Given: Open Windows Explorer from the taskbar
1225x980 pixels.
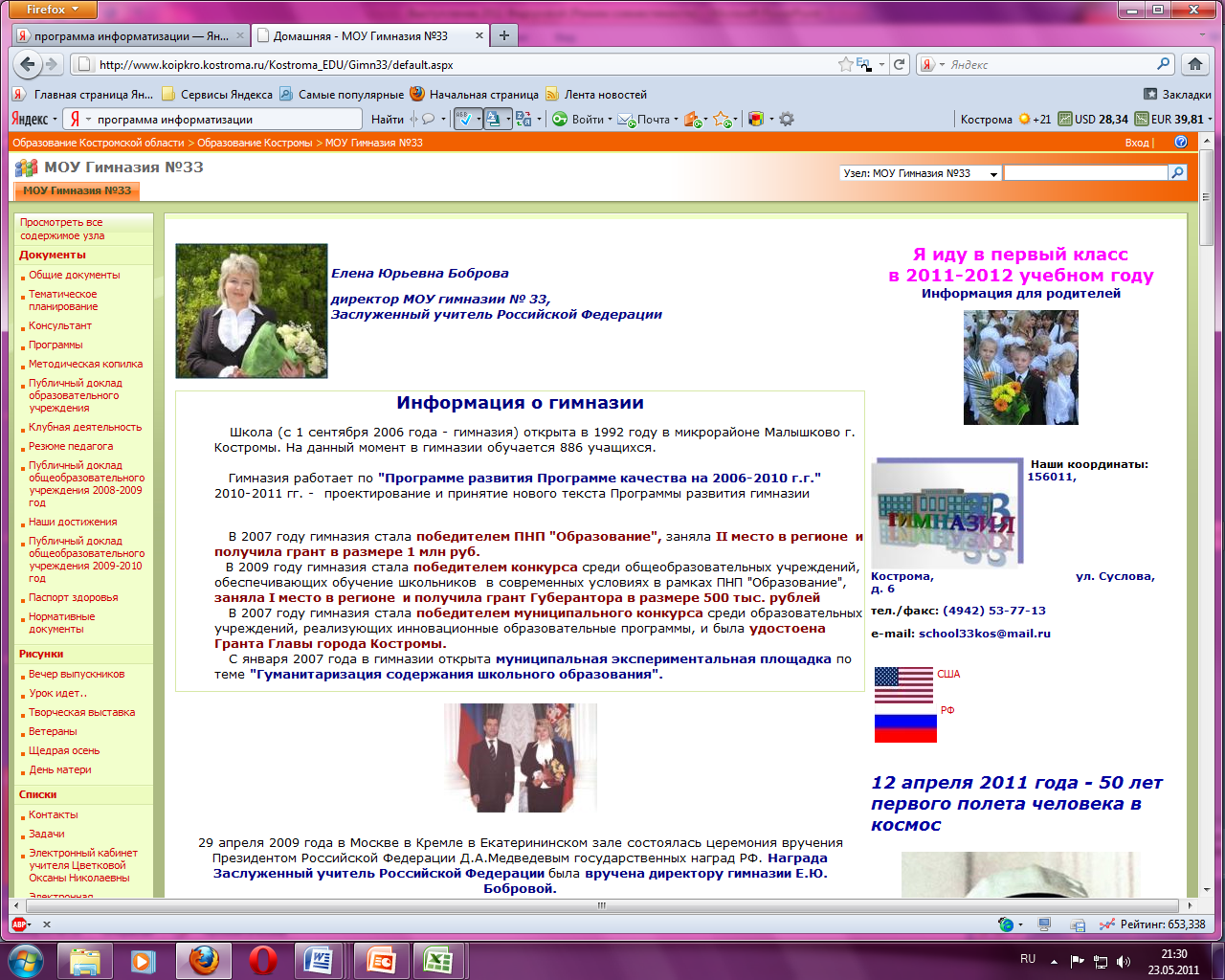Looking at the screenshot, I should (x=85, y=960).
